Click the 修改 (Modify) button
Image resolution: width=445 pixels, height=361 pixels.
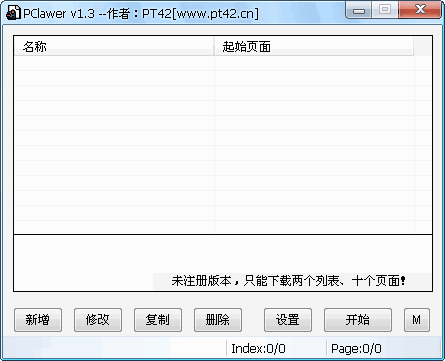tap(98, 320)
